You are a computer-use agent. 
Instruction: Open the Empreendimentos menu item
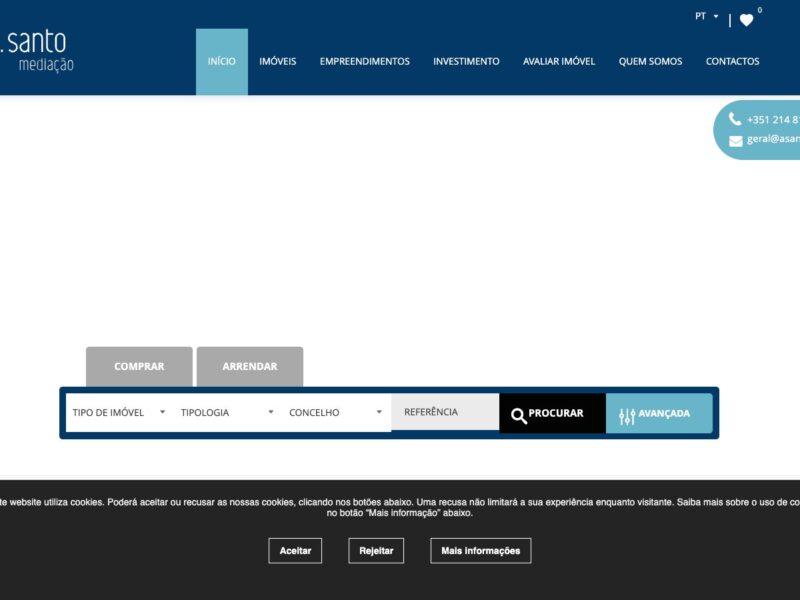click(x=365, y=62)
